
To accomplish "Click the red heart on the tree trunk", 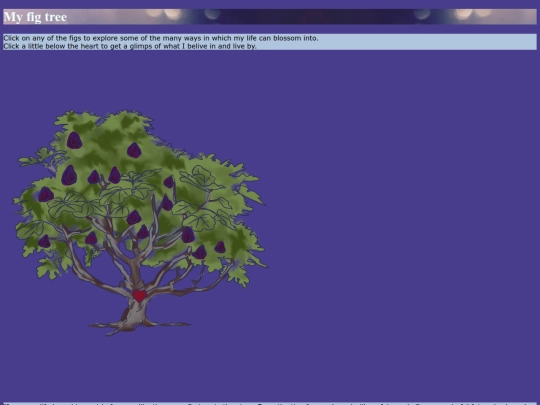I will point(139,295).
